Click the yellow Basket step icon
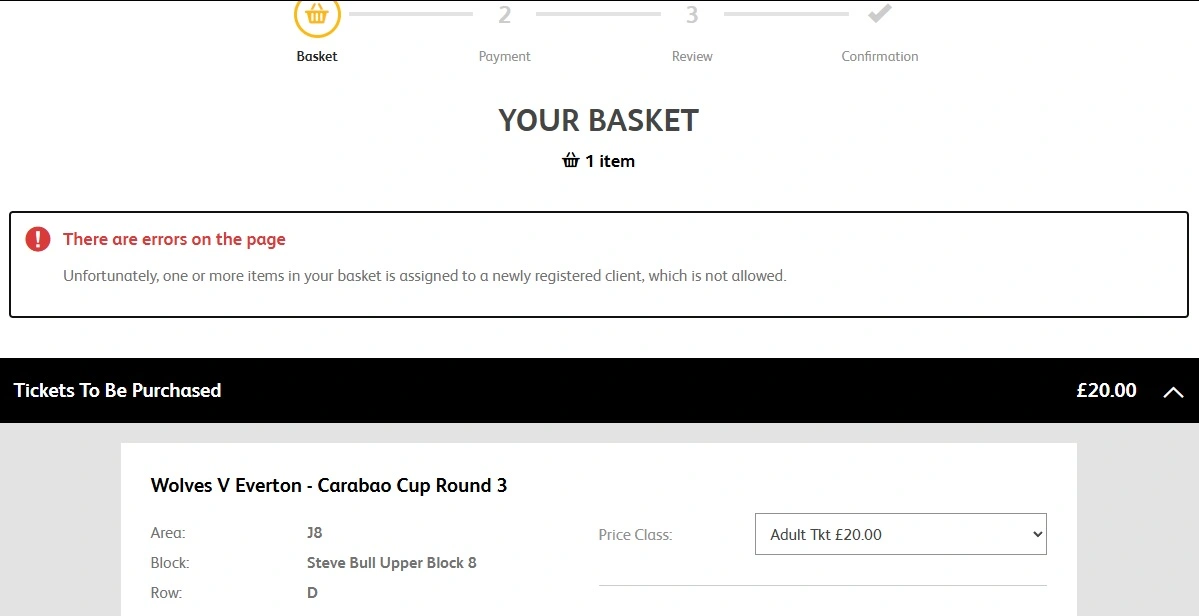Viewport: 1199px width, 616px height. click(x=317, y=16)
